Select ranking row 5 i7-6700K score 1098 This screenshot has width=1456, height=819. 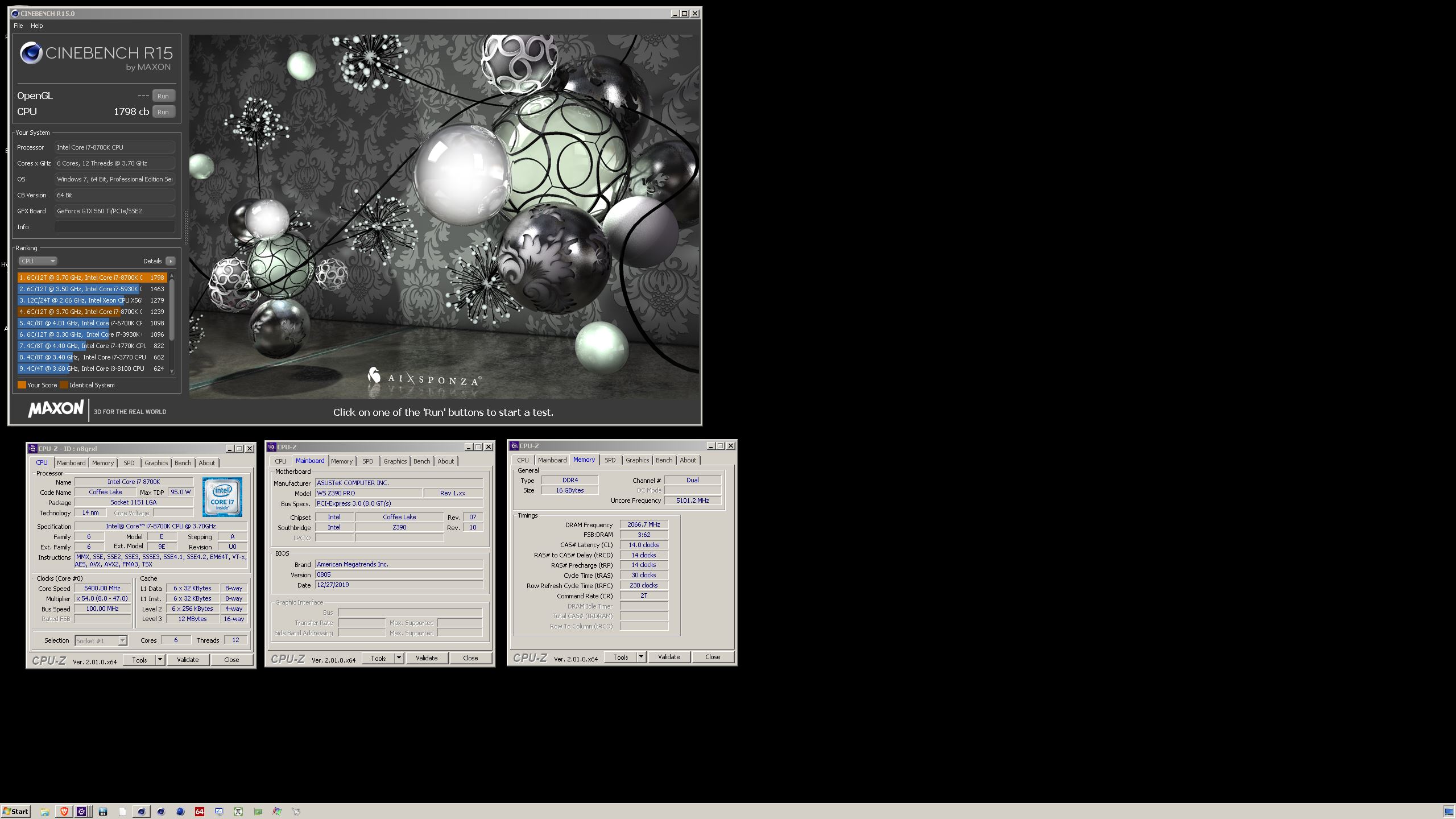click(92, 323)
